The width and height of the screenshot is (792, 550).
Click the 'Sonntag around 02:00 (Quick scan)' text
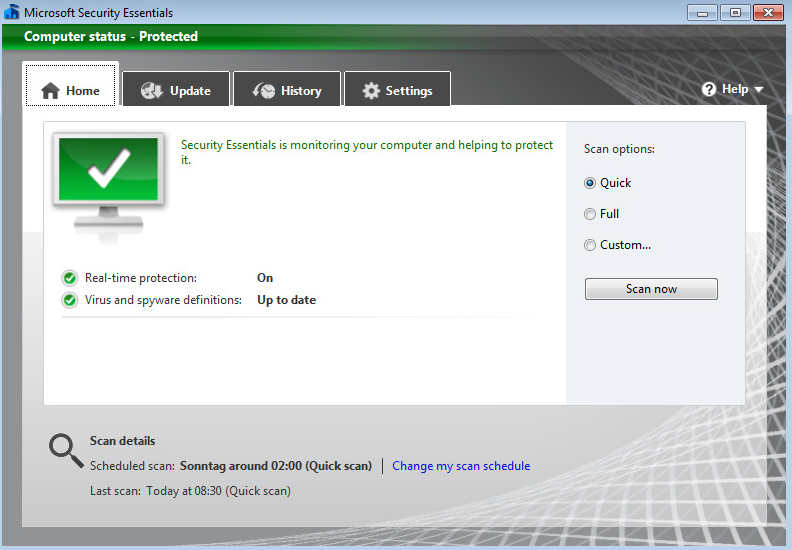(276, 466)
